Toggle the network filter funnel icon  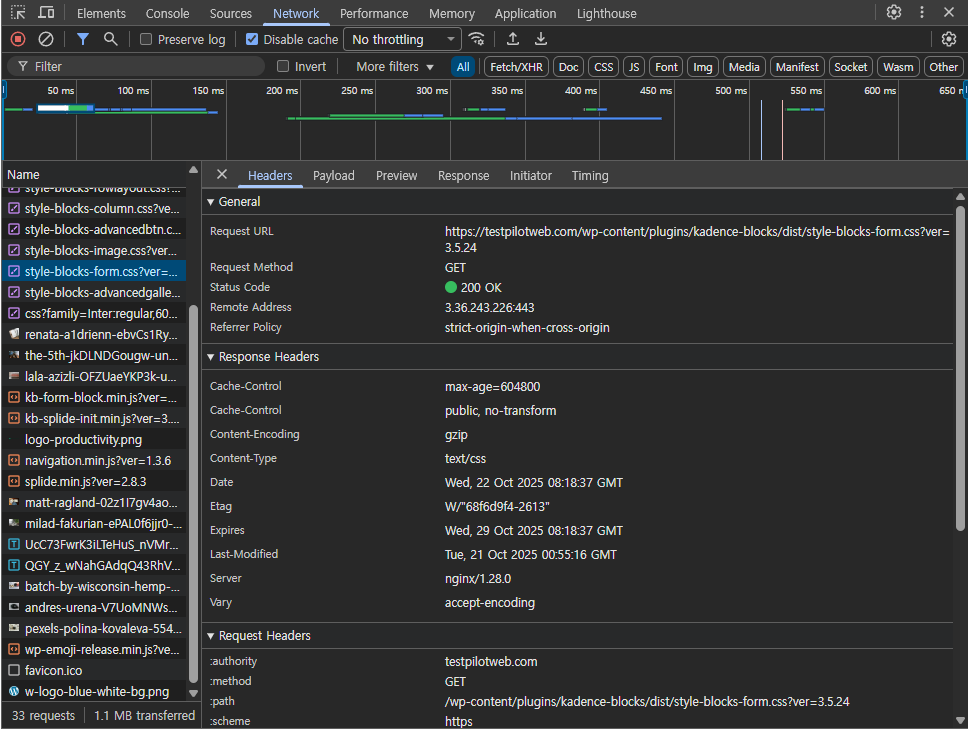coord(83,39)
